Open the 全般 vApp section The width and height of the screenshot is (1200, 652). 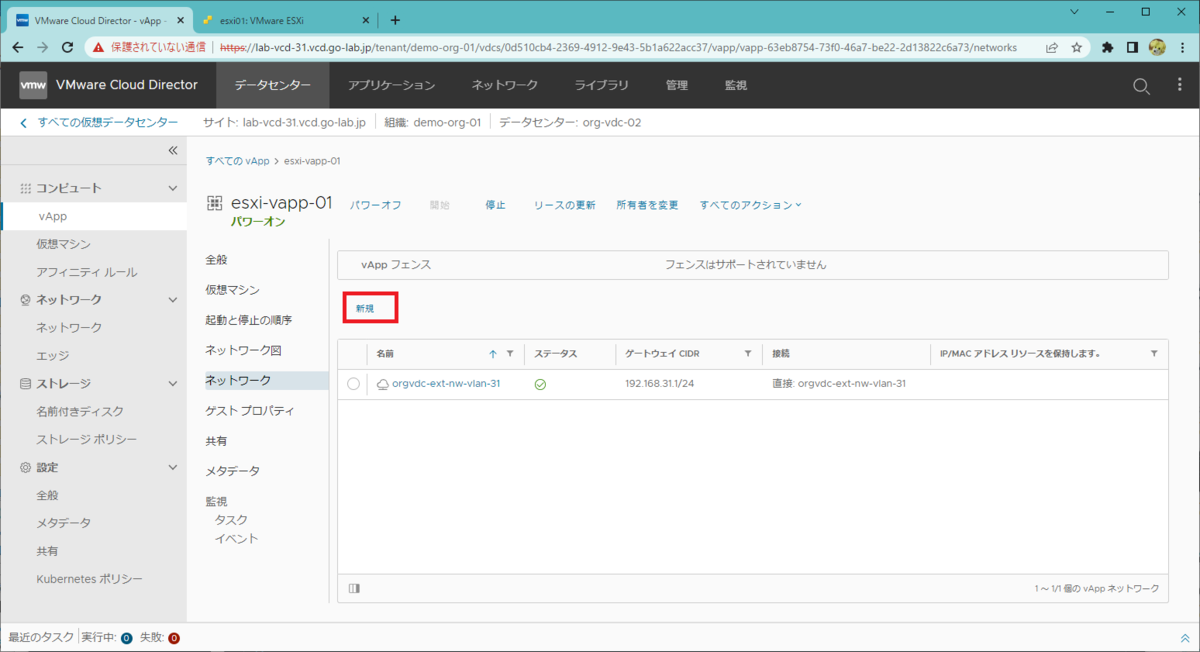216,259
